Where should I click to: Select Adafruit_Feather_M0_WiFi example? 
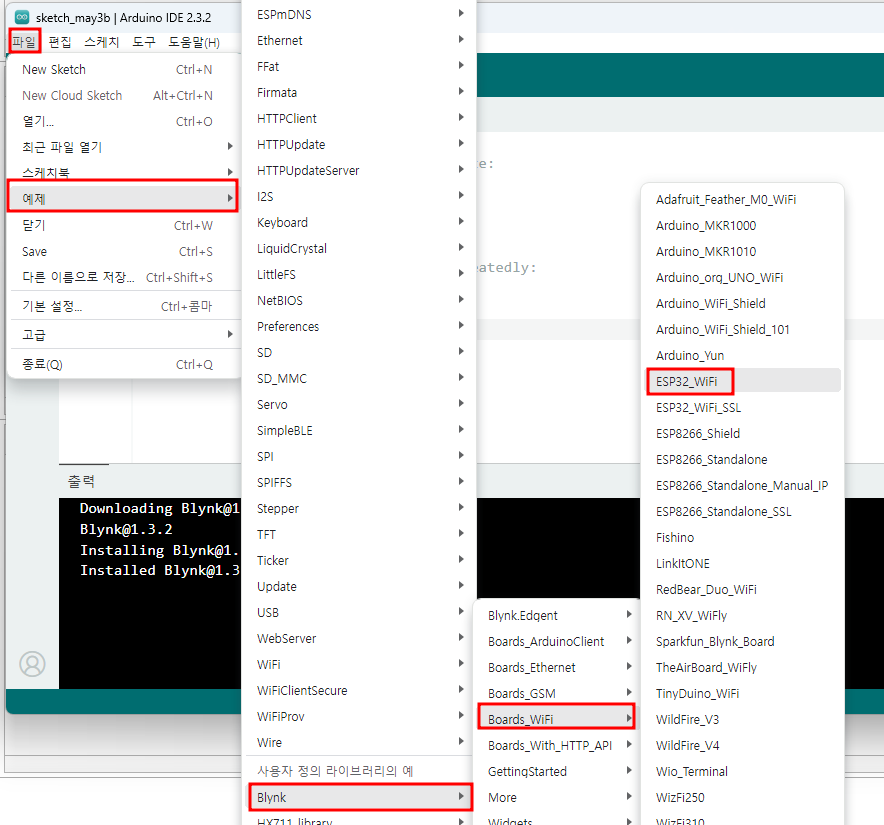[x=742, y=200]
